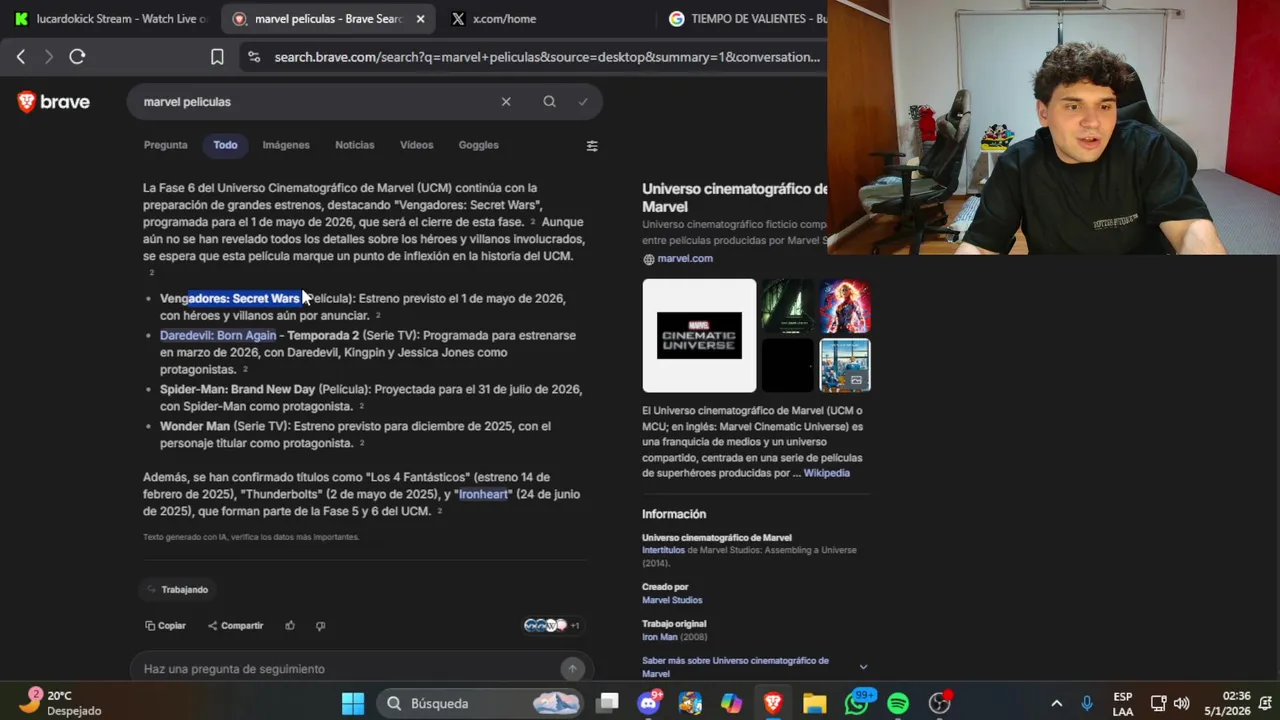Screen dimensions: 1280x720
Task: Like the AI answer with thumbs up
Action: click(290, 626)
